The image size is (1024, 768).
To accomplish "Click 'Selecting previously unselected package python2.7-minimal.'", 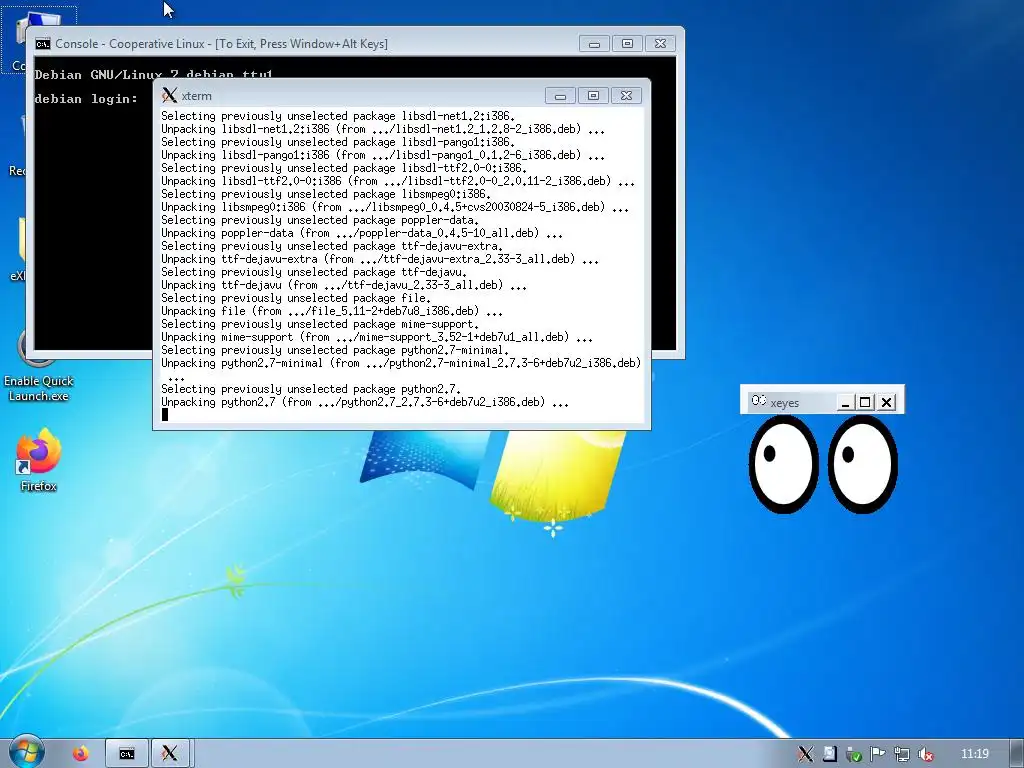I will tap(335, 350).
